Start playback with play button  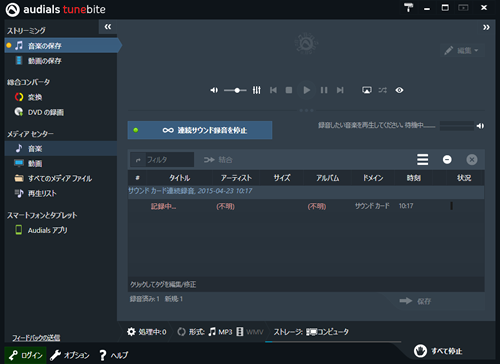(x=307, y=90)
